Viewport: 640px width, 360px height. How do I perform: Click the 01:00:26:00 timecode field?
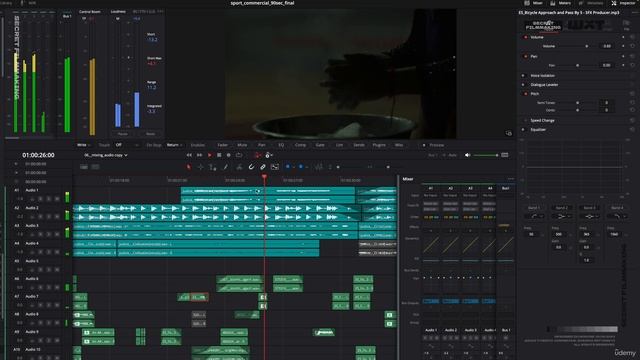click(x=38, y=155)
